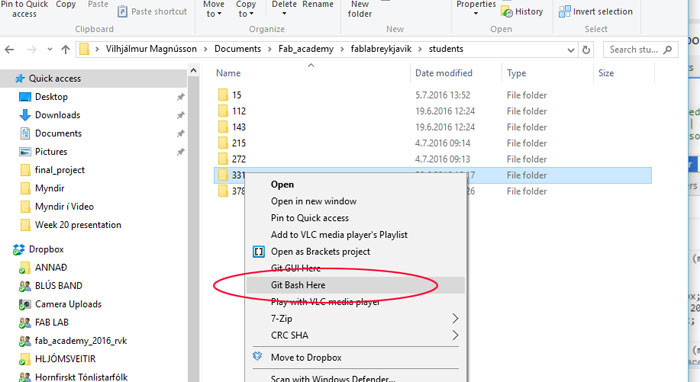Open the final_project folder in sidebar
700x382 pixels.
(52, 170)
